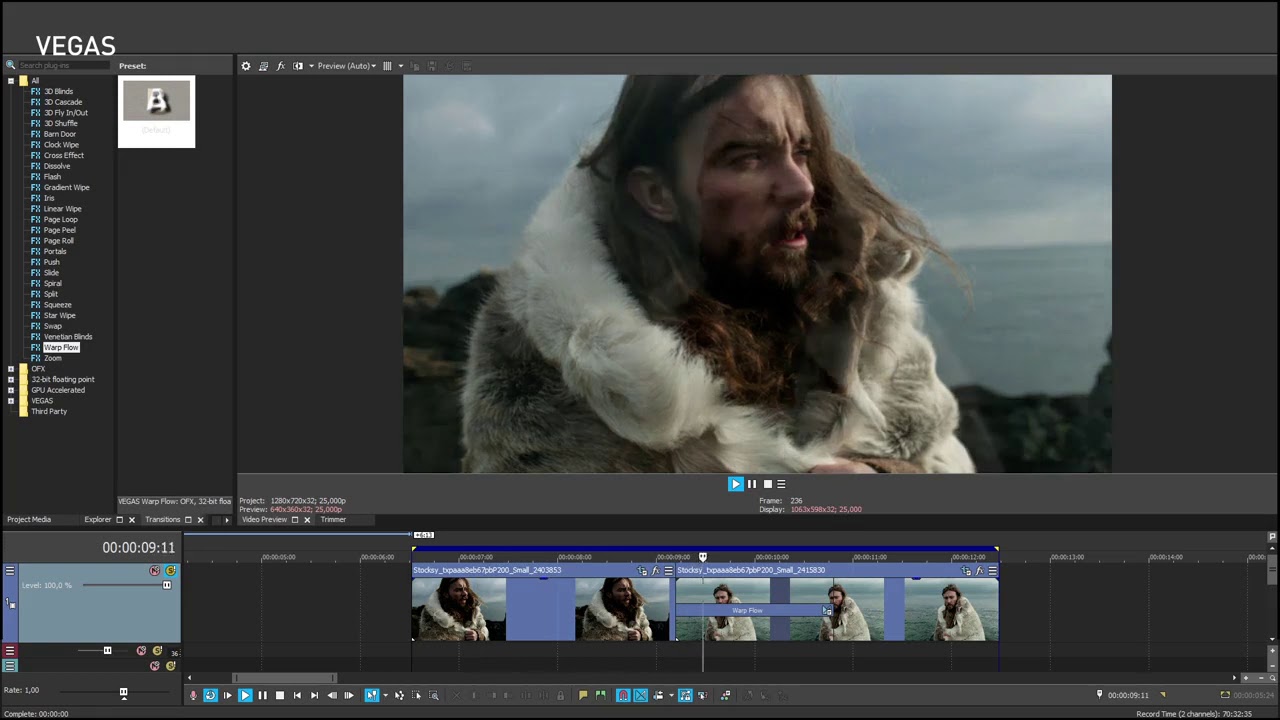Step to previous frame
1280x720 pixels.
point(332,695)
